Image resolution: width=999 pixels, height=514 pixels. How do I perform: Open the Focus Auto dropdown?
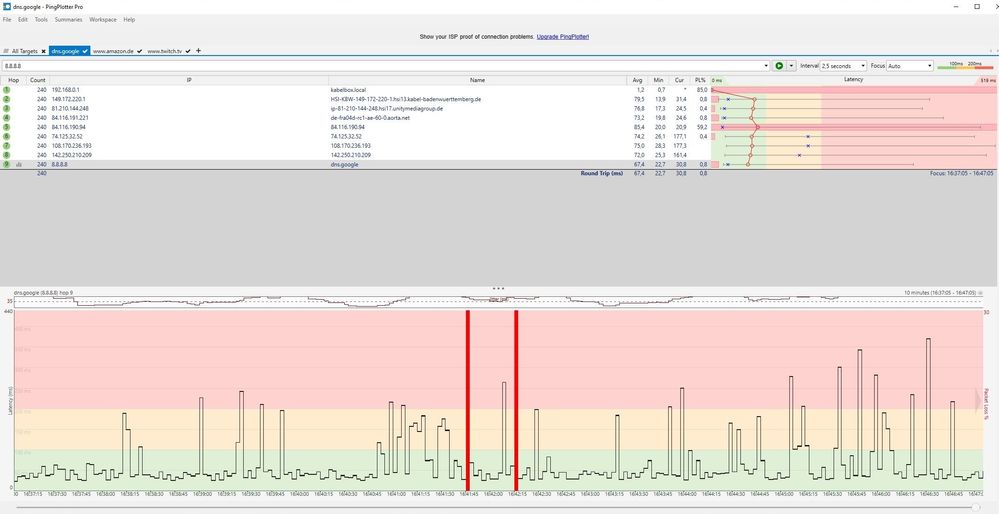(x=910, y=66)
